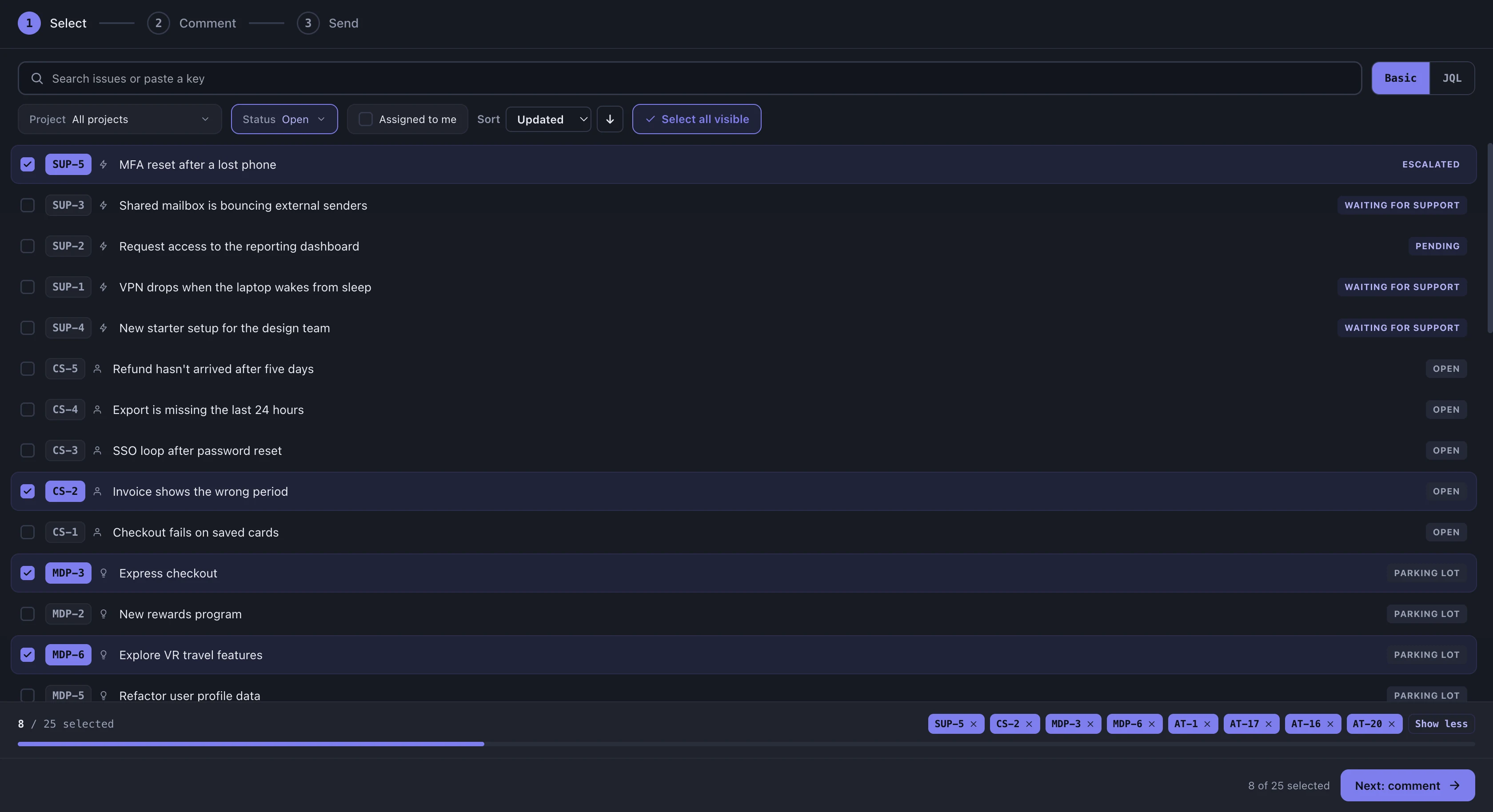The height and width of the screenshot is (812, 1493).
Task: Switch to Basic search mode
Action: click(1400, 78)
